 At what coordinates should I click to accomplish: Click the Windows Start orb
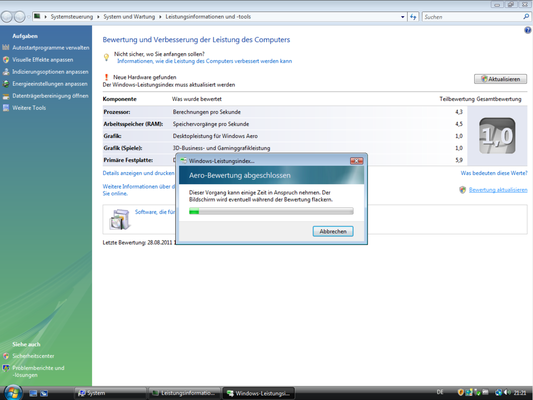[x=13, y=393]
